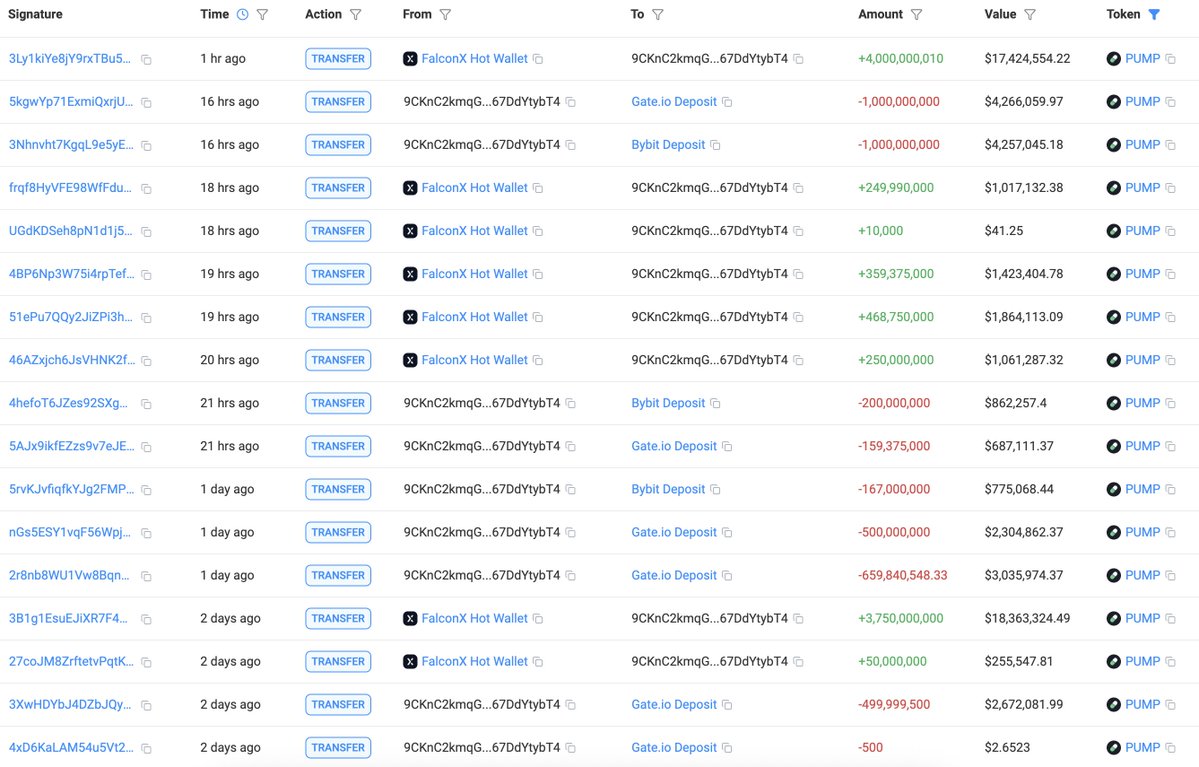Open the Action column filter
Viewport: 1199px width, 767px height.
[x=356, y=15]
